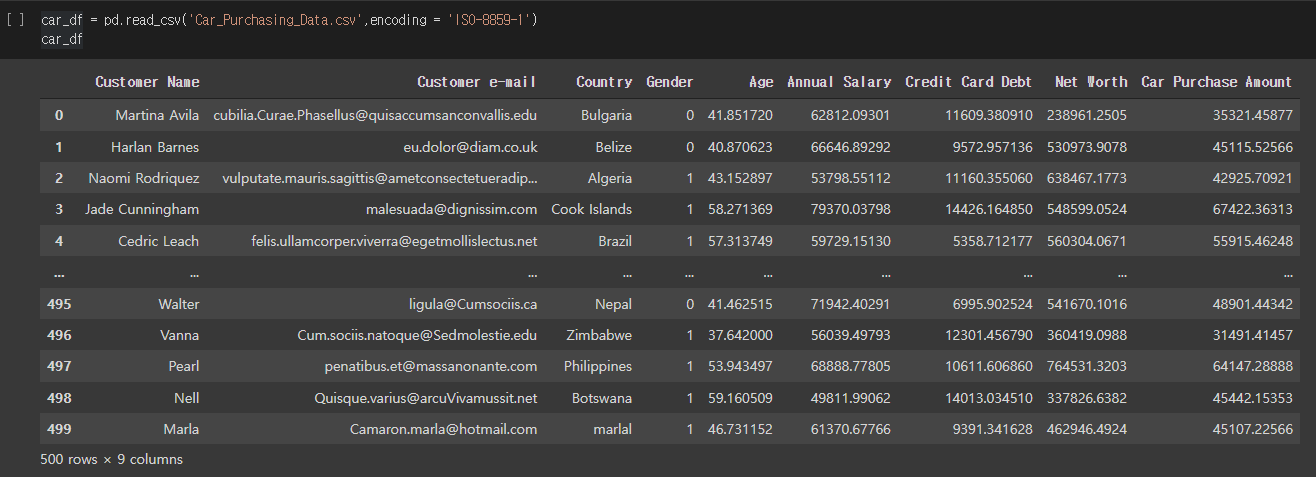Click the Cook Islands country cell
This screenshot has width=1316, height=477.
(x=592, y=209)
